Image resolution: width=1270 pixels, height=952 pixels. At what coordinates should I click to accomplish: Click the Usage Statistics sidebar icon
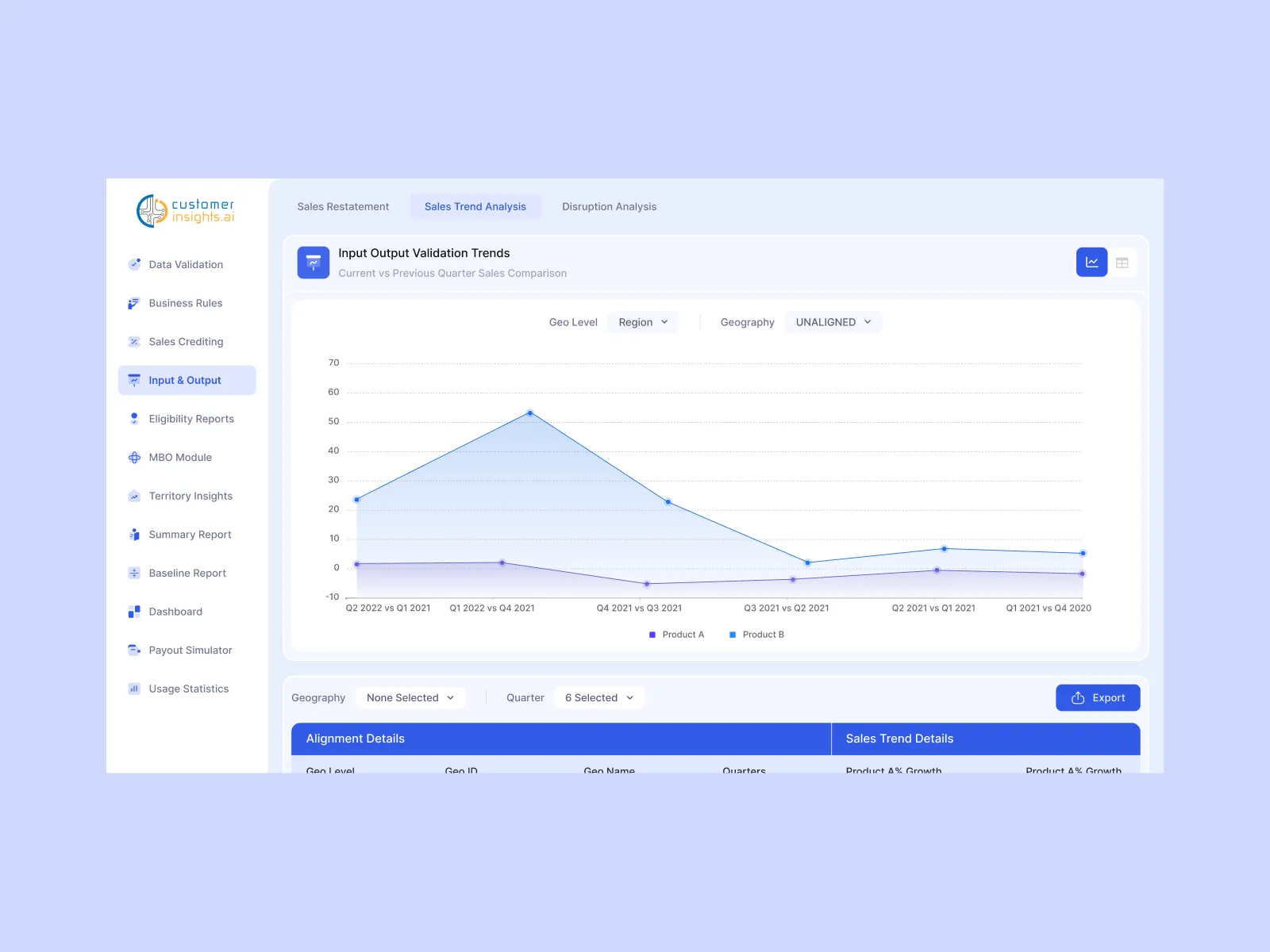pyautogui.click(x=134, y=689)
